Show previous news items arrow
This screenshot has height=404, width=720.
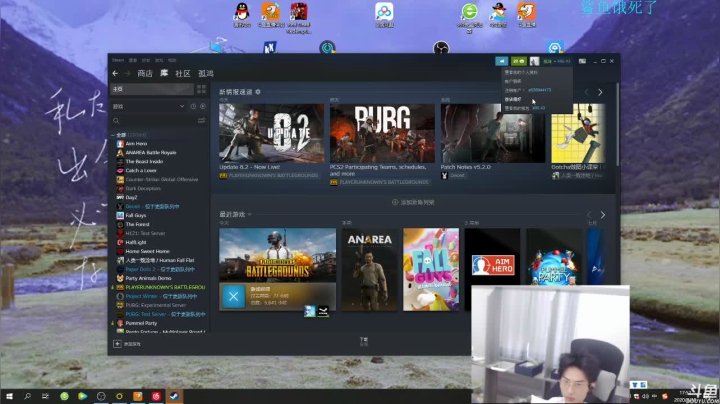tap(586, 92)
